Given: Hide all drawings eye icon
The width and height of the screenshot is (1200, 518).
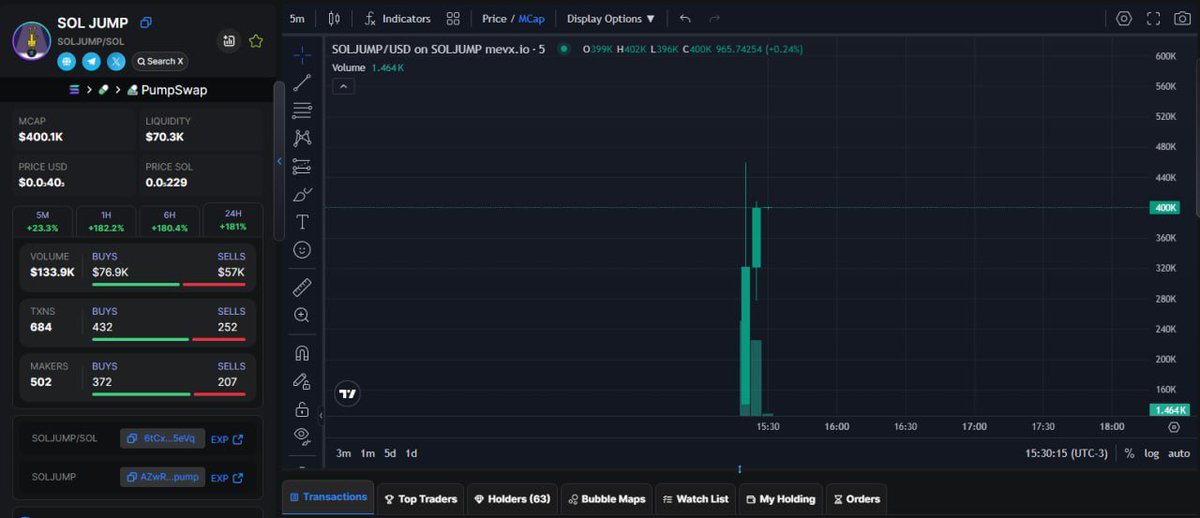Looking at the screenshot, I should click(302, 435).
